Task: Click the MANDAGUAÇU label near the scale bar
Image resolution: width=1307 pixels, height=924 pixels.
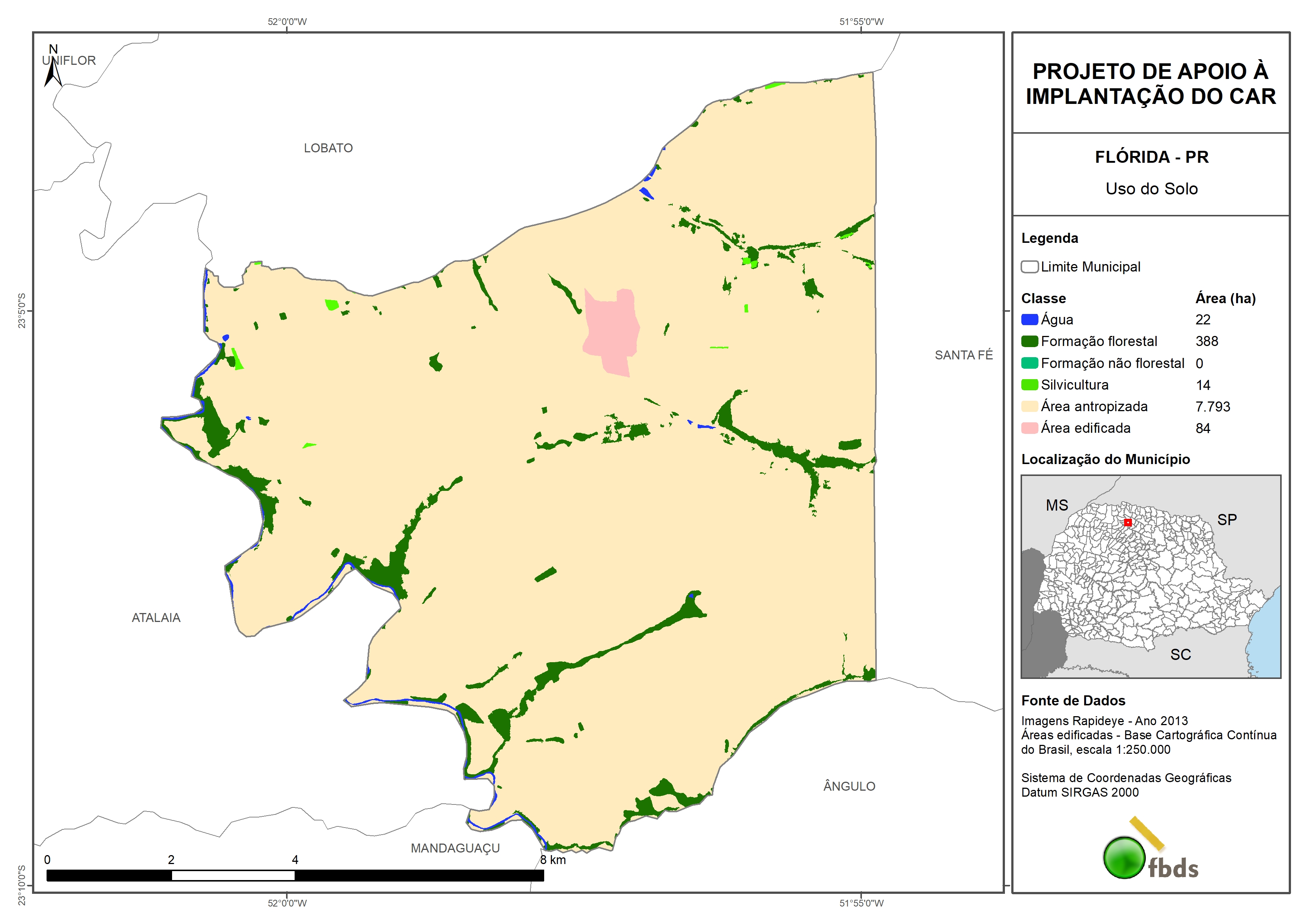Action: (x=455, y=848)
